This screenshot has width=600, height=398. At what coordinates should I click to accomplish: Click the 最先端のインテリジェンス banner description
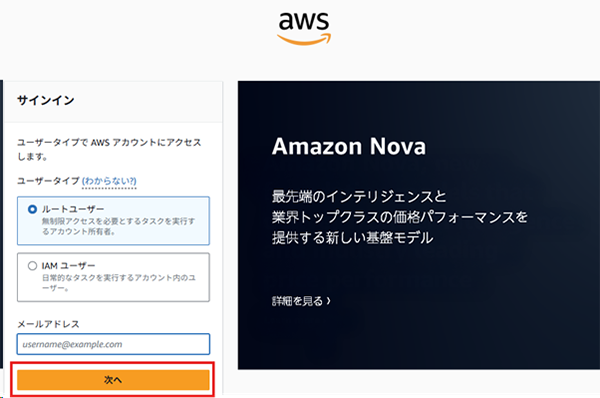pos(400,217)
